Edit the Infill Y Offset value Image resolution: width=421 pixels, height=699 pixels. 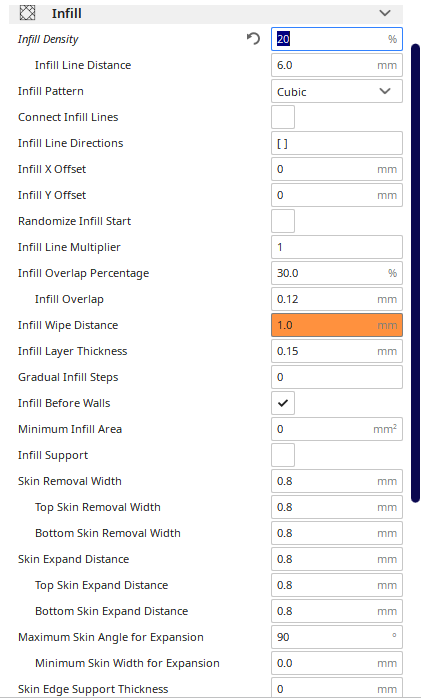click(337, 195)
